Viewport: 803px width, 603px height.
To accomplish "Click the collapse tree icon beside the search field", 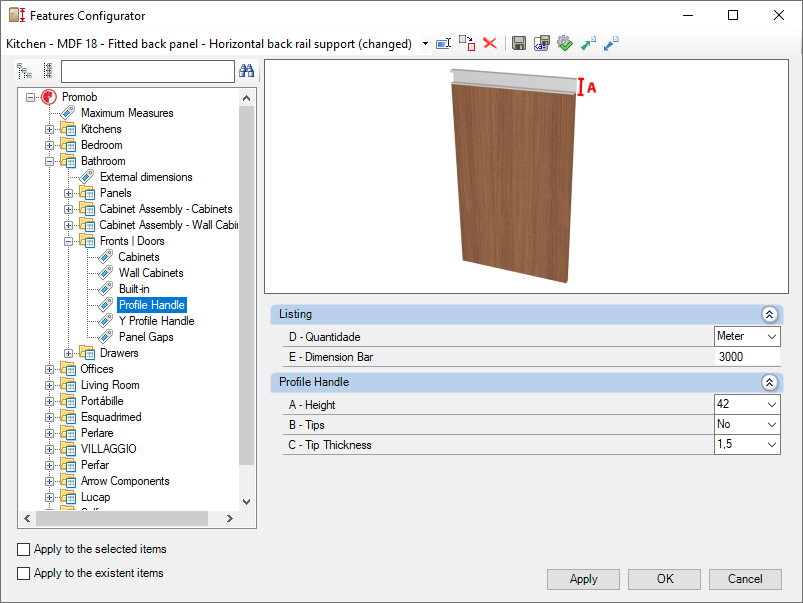I will (x=48, y=71).
